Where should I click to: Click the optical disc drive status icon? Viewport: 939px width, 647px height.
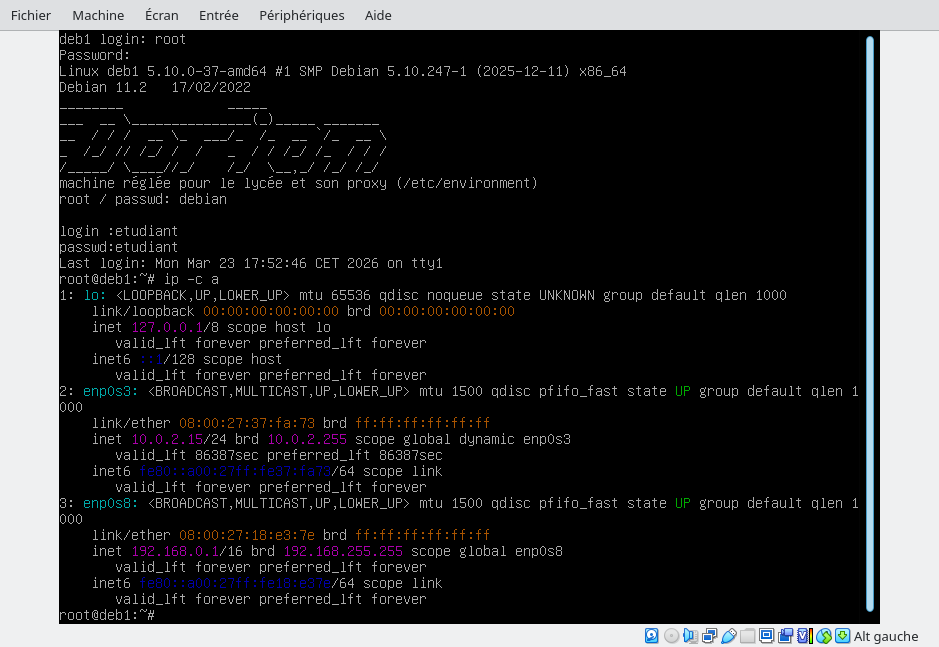[671, 636]
